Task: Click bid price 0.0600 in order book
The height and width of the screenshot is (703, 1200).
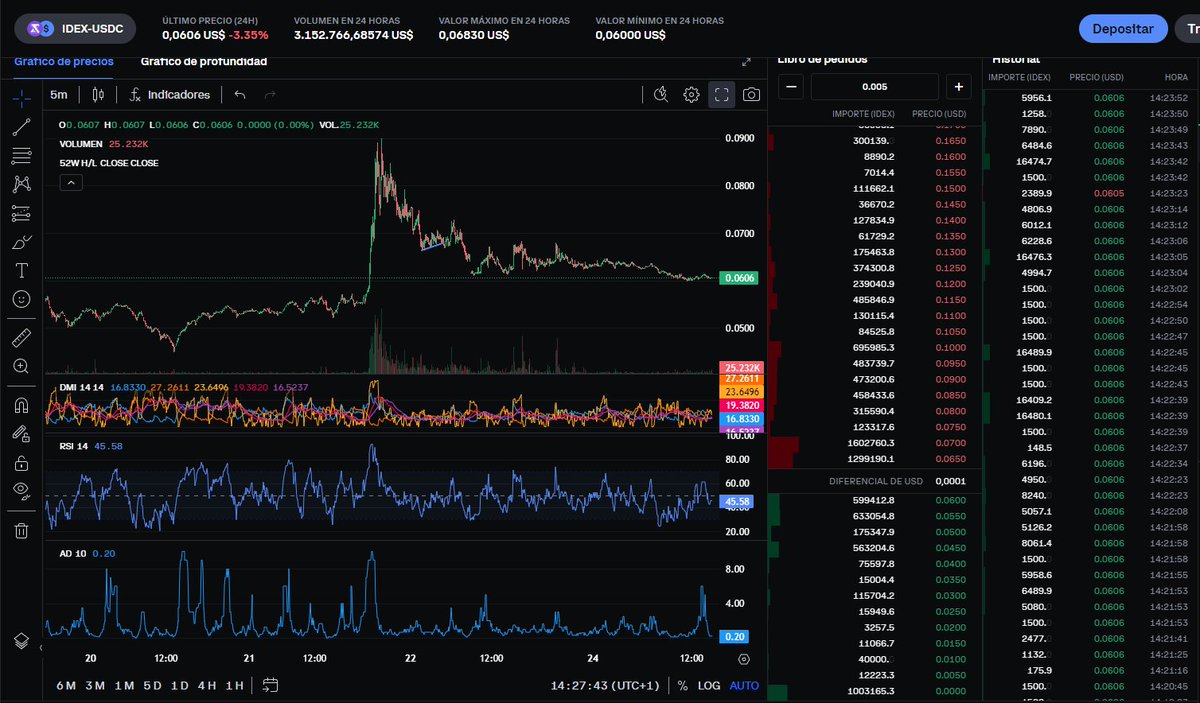Action: [950, 500]
